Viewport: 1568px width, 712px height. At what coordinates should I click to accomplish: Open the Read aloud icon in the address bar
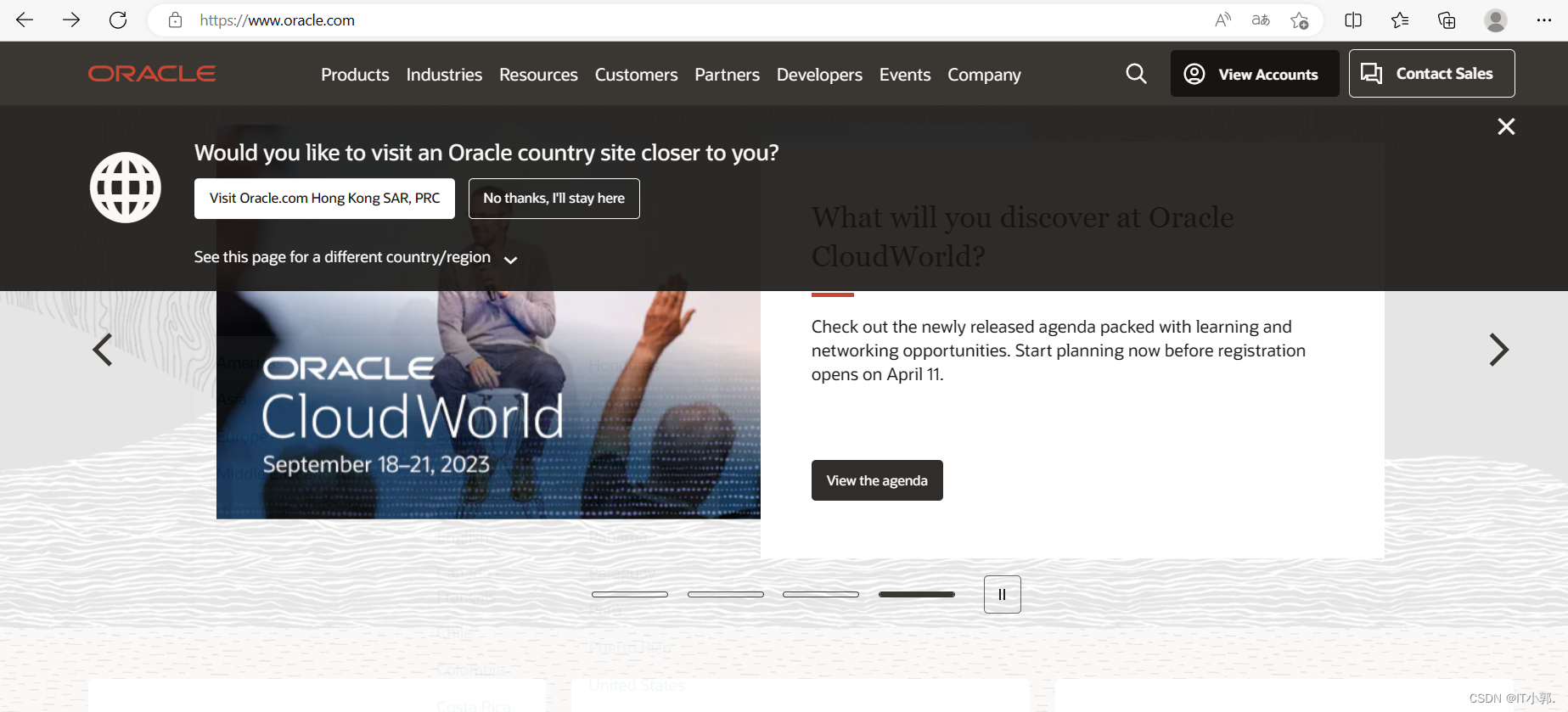pos(1222,20)
